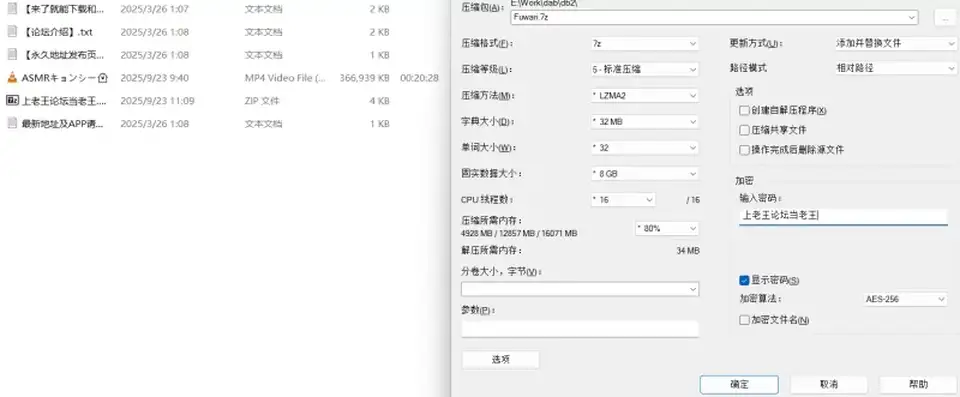Viewport: 960px width, 397px height.
Task: Select the VLC icon of ASMR video file
Action: (x=12, y=78)
